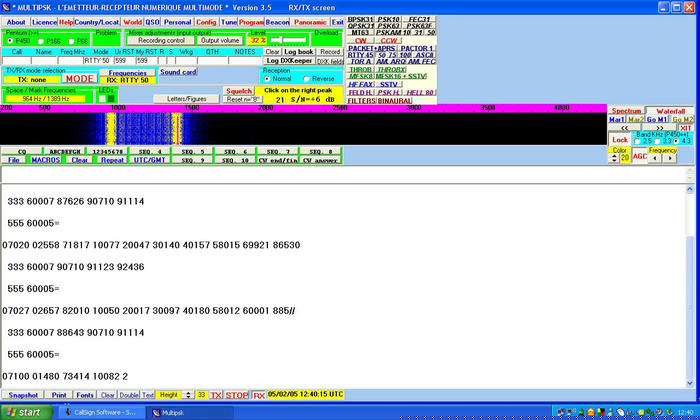Click the Log DXKeeper button
This screenshot has width=700, height=420.
pos(289,61)
